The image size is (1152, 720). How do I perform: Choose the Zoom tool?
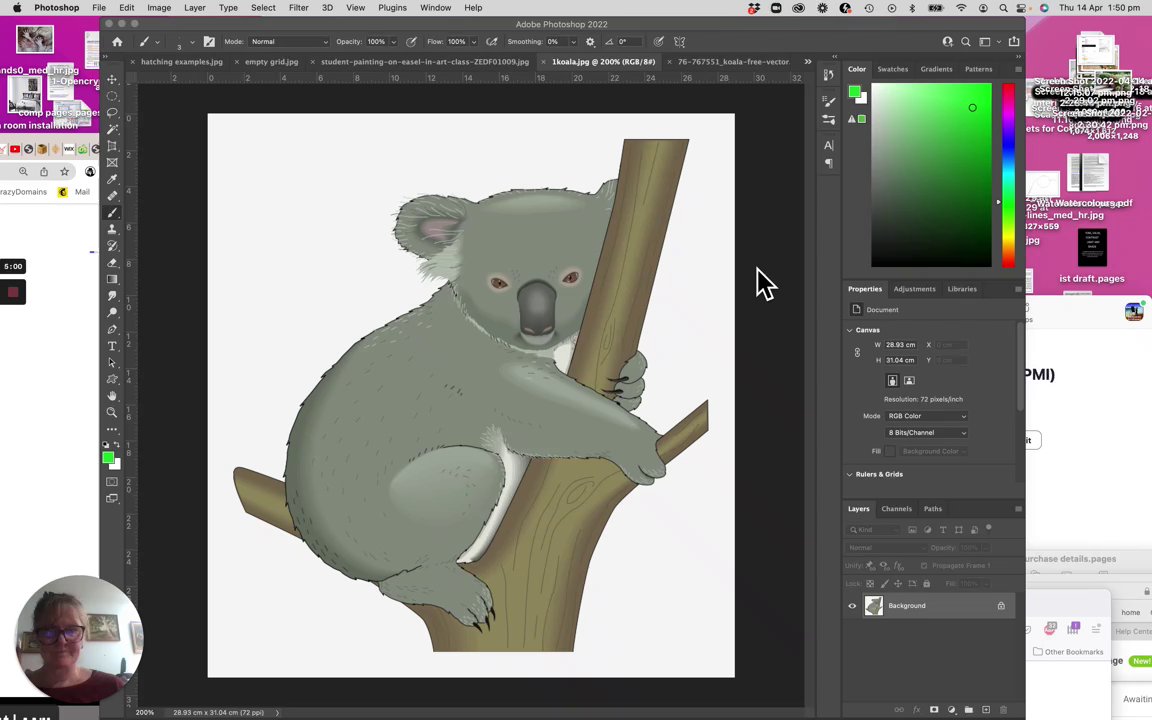112,412
